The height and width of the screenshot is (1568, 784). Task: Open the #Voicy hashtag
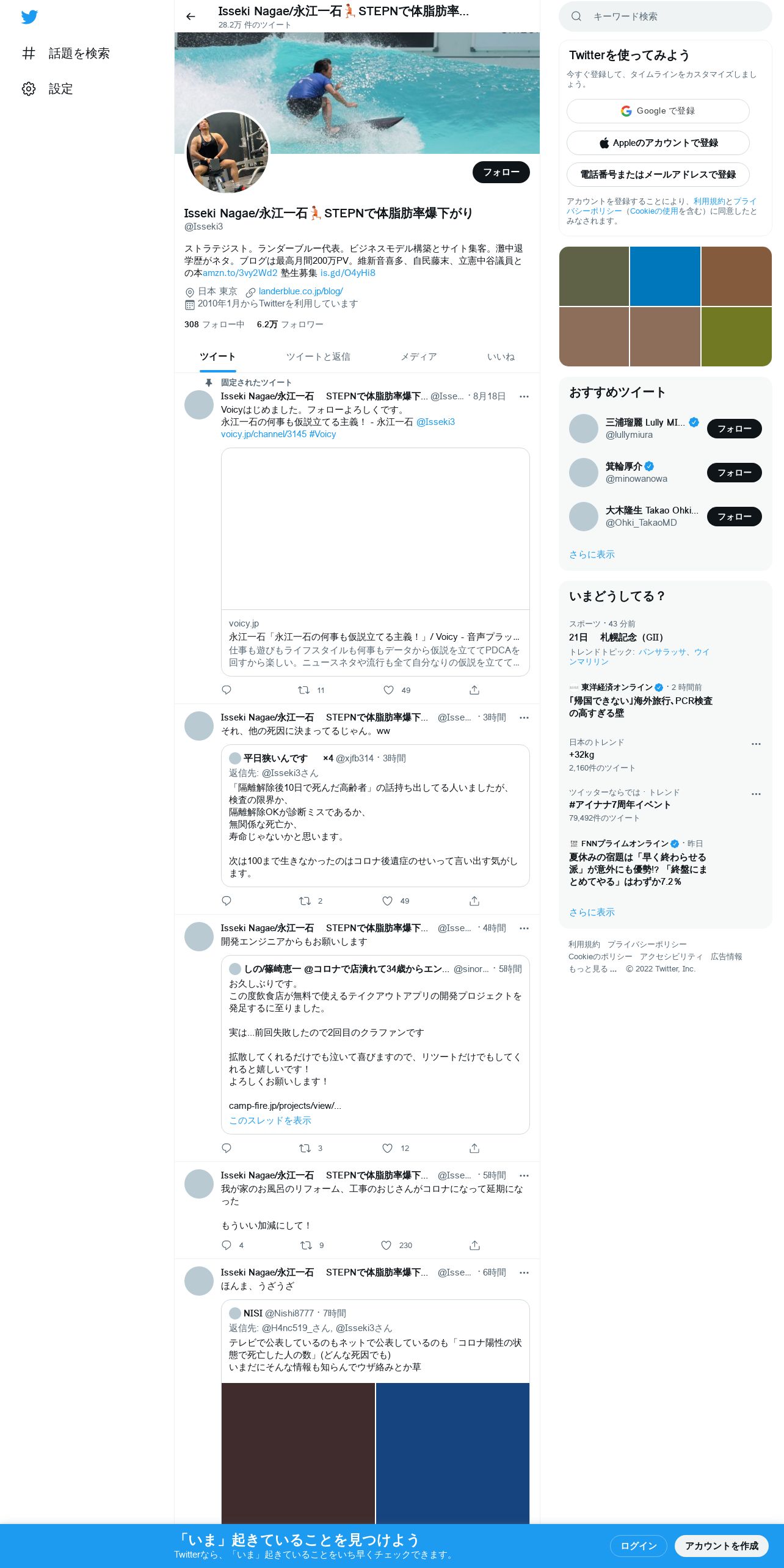click(322, 434)
